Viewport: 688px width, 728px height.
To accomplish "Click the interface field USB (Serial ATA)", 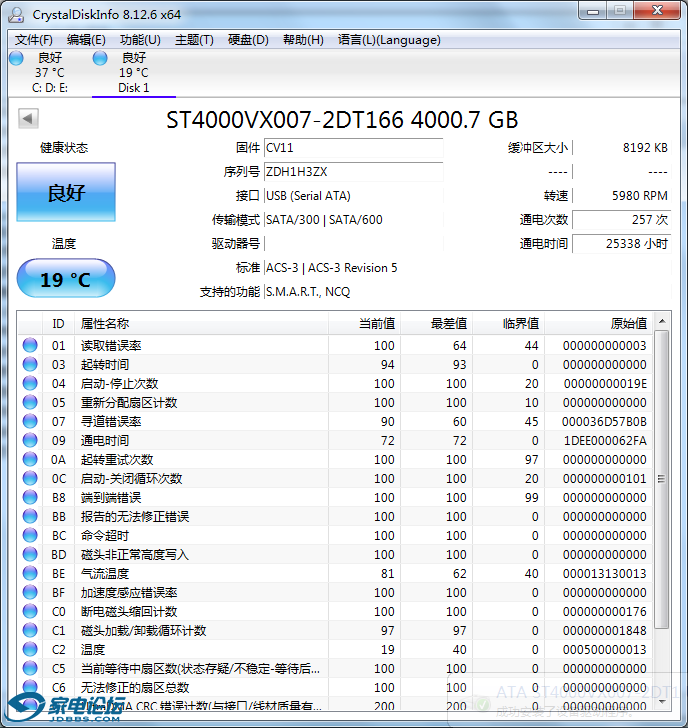I will 353,196.
